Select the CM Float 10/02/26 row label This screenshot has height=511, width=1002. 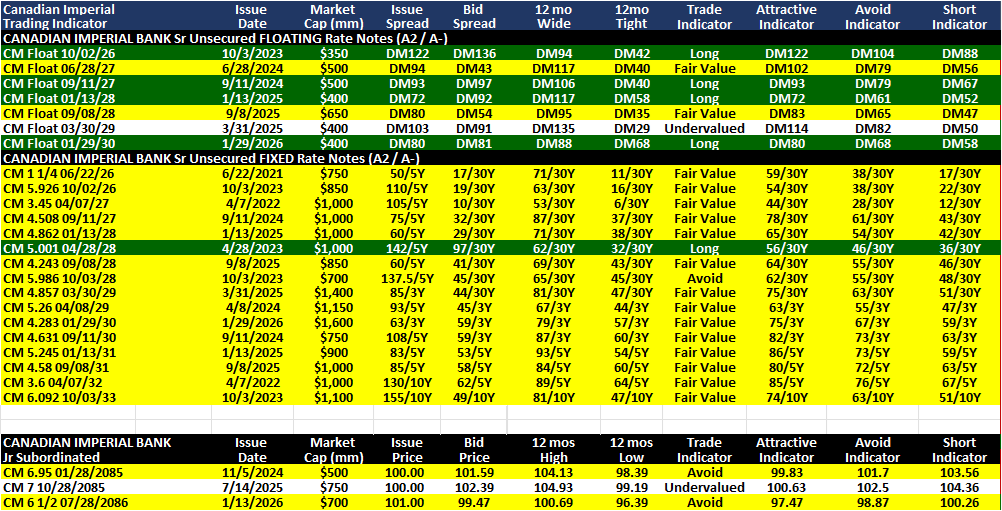(x=50, y=54)
